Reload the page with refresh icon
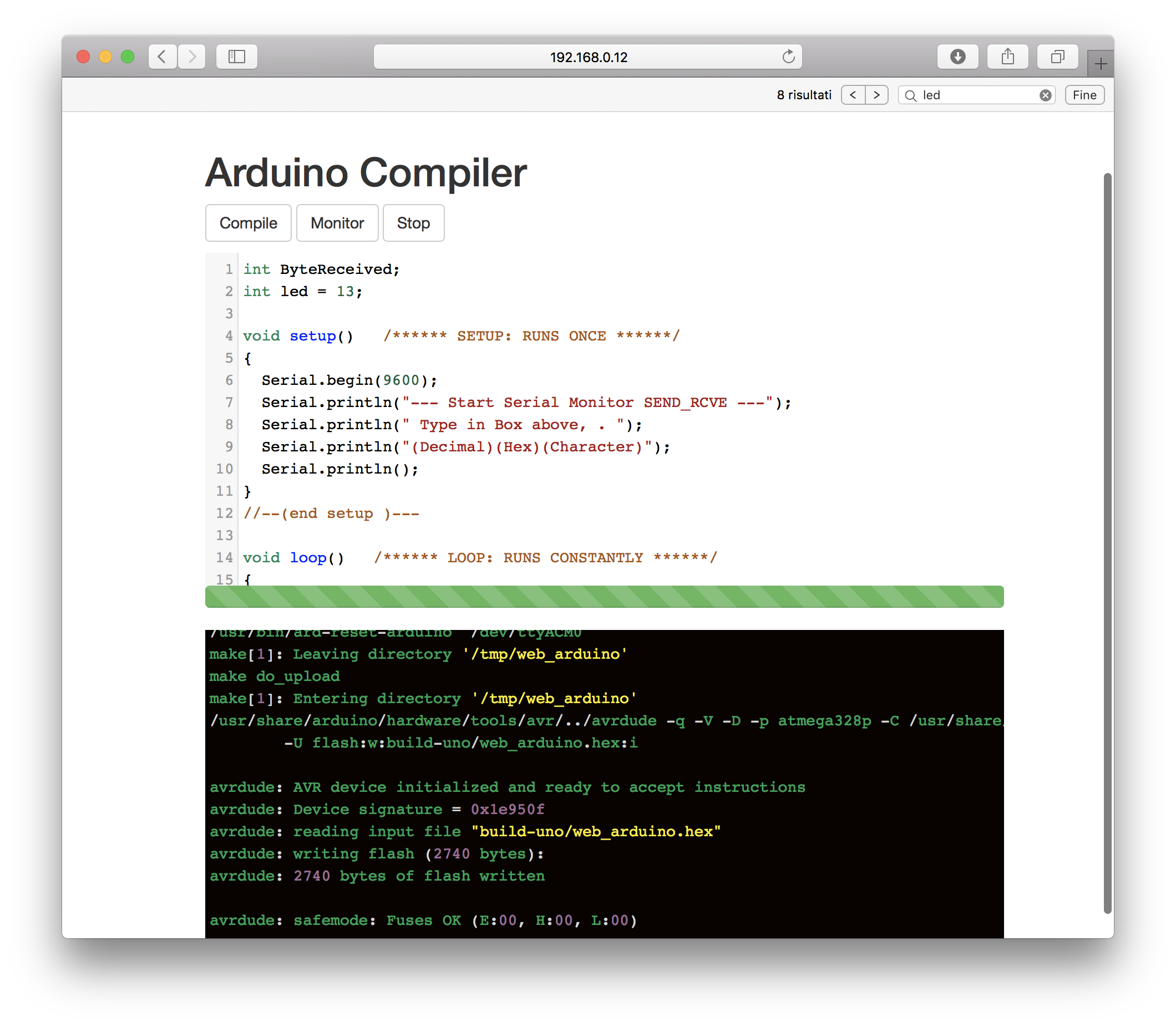 point(788,57)
